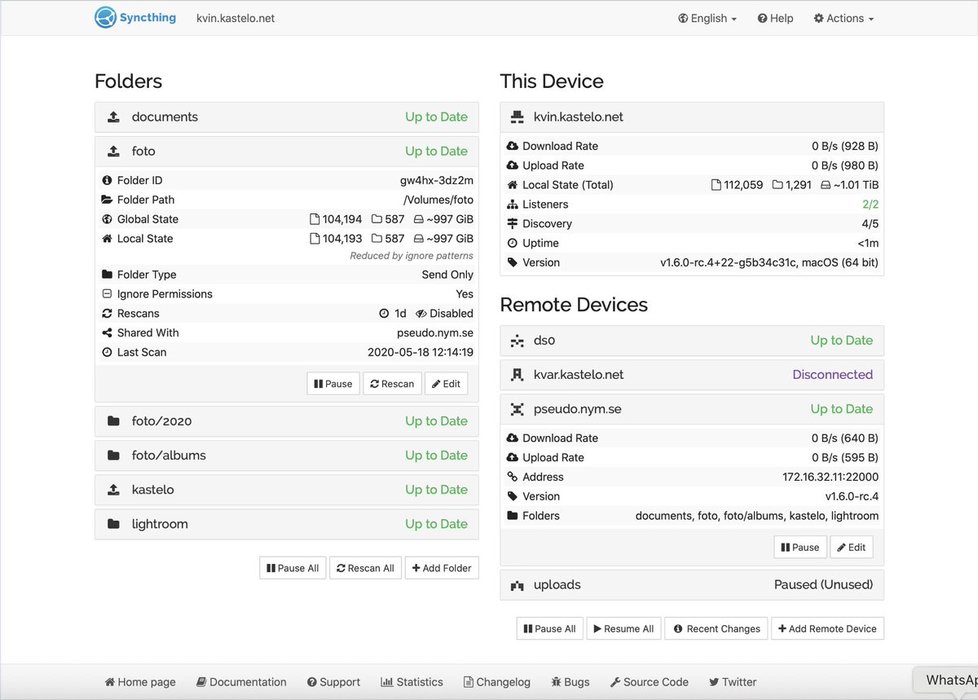Pause the pseudo.nym.se remote device
The width and height of the screenshot is (978, 700).
click(x=799, y=547)
